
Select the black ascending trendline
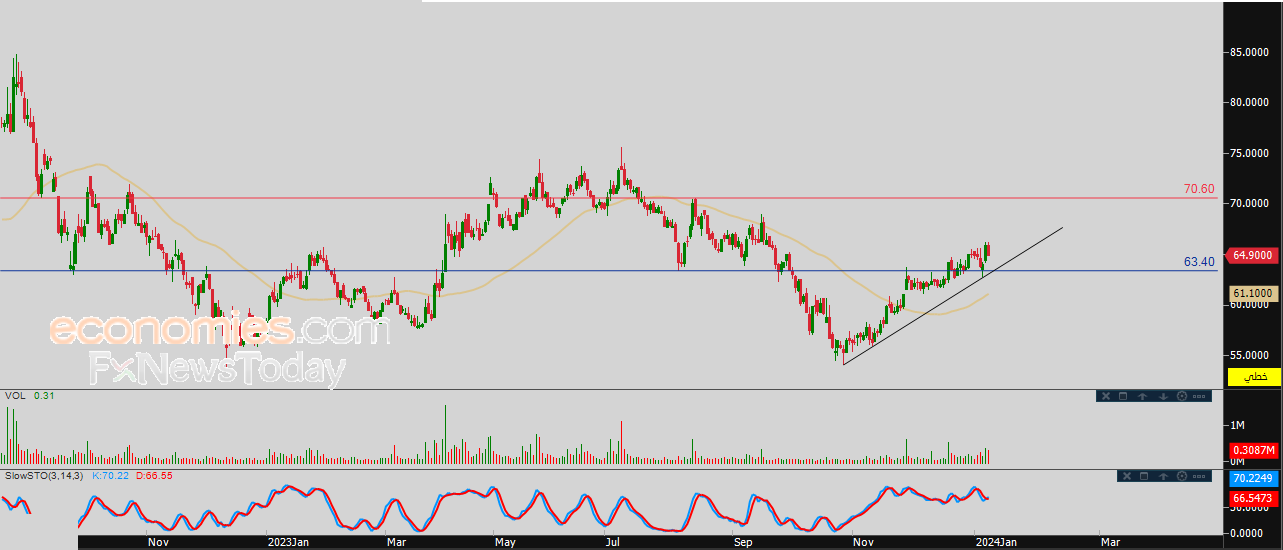[x=952, y=296]
